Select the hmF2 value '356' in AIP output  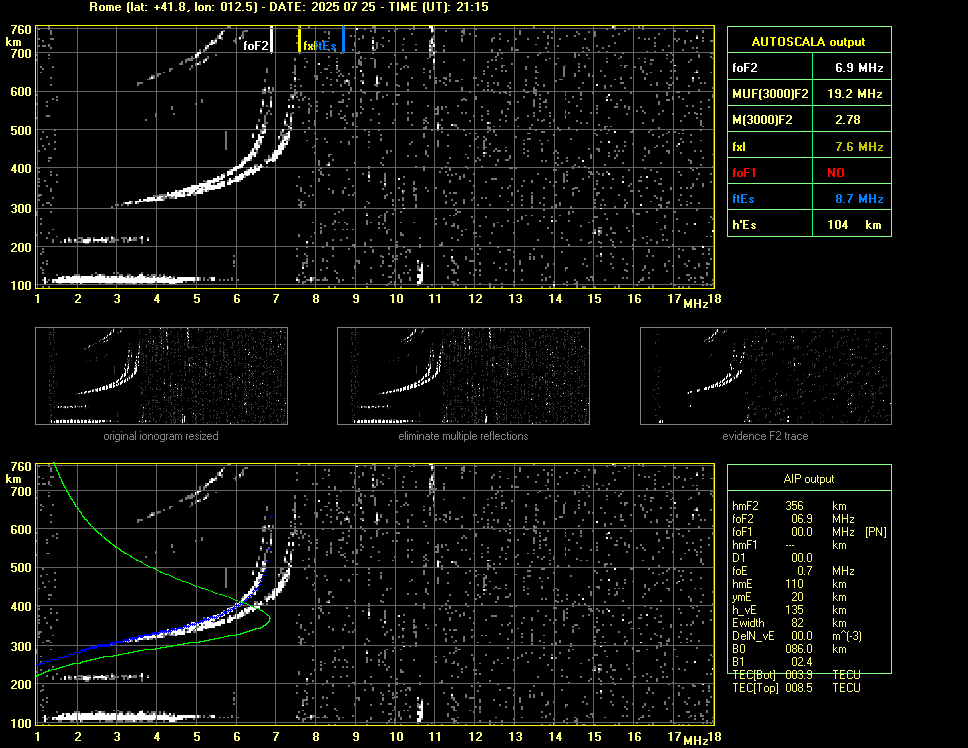pyautogui.click(x=795, y=506)
